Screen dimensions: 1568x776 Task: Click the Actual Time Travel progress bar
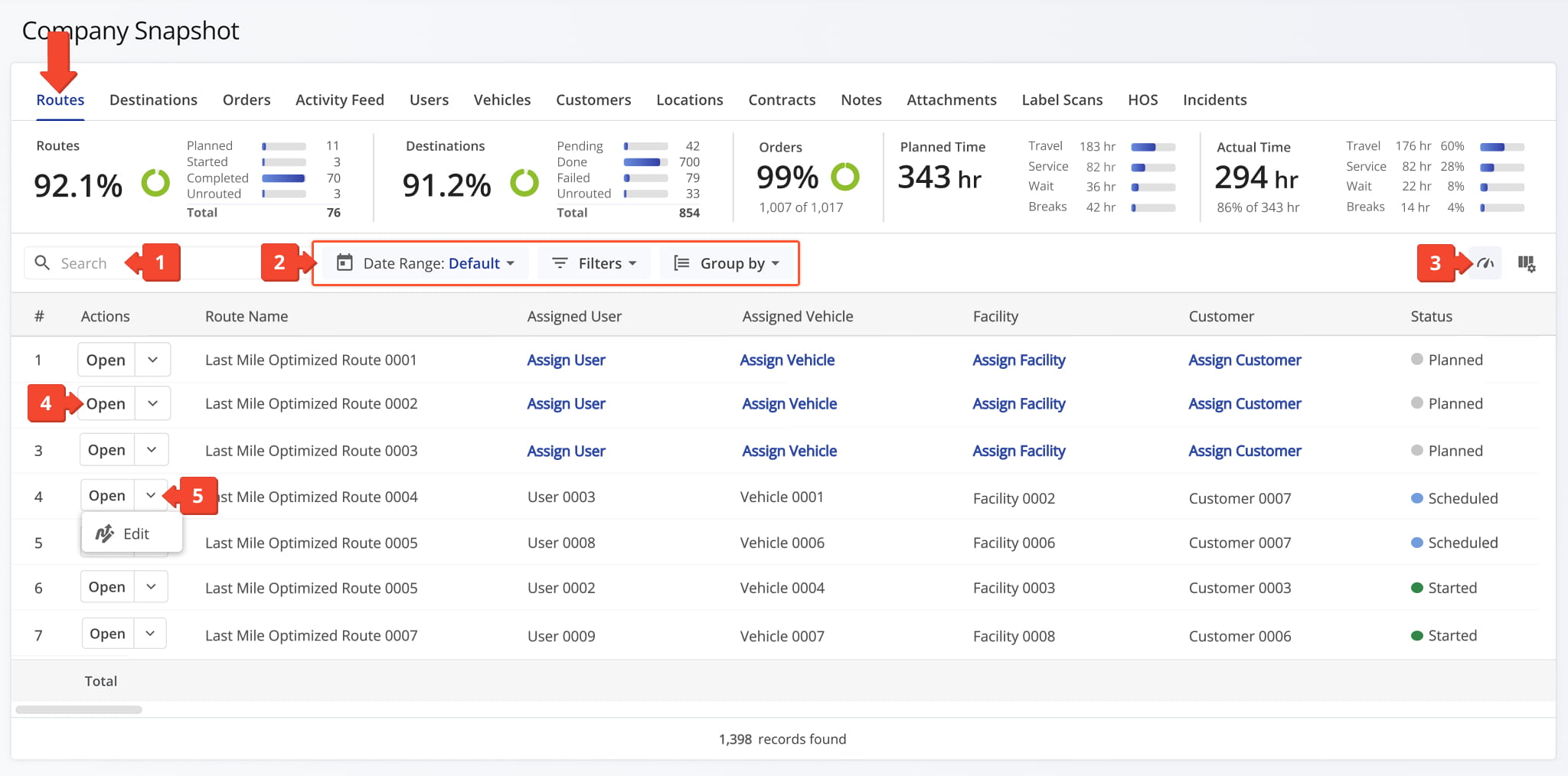click(x=1502, y=147)
